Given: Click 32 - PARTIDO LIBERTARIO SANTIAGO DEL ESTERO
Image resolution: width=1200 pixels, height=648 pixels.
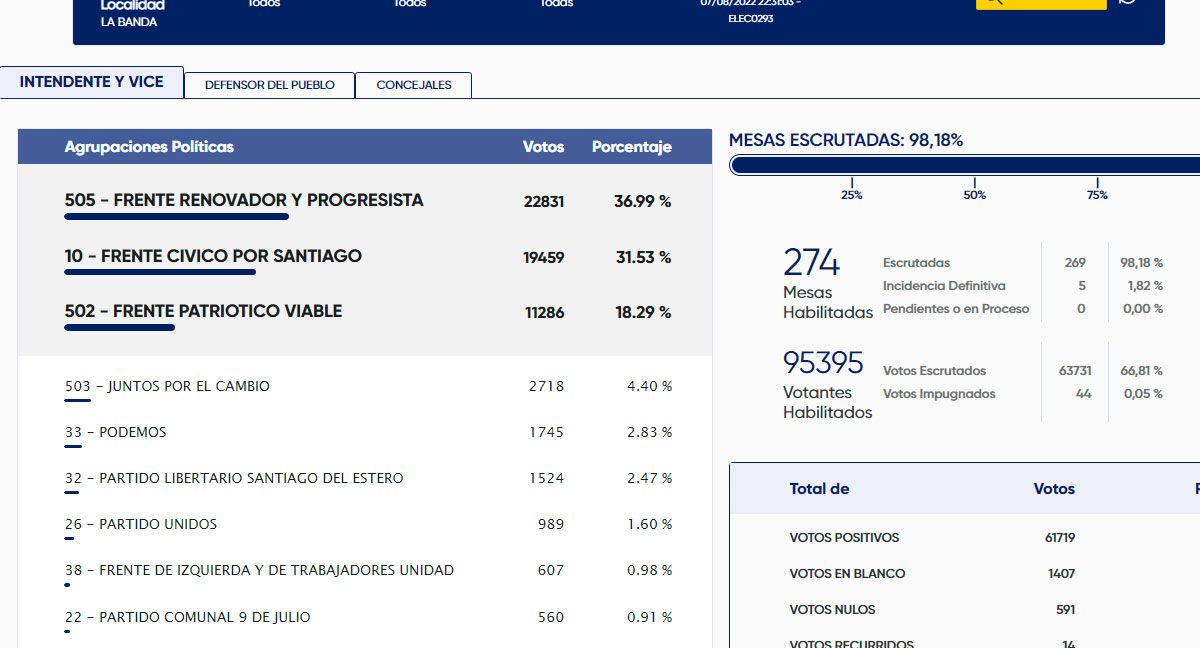Looking at the screenshot, I should (234, 478).
